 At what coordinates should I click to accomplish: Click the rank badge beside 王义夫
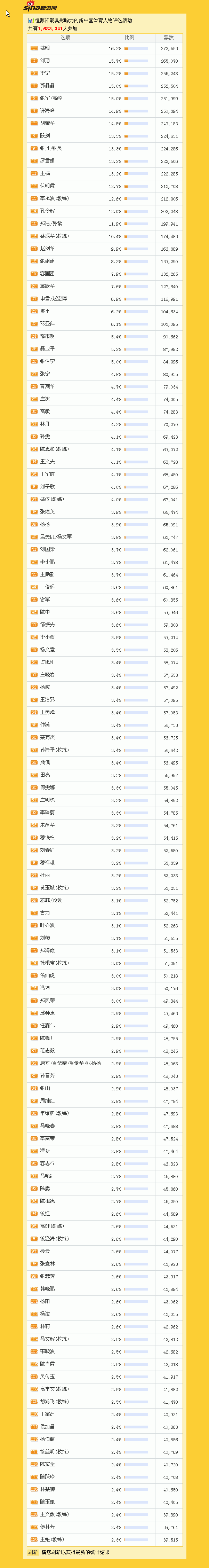34,462
